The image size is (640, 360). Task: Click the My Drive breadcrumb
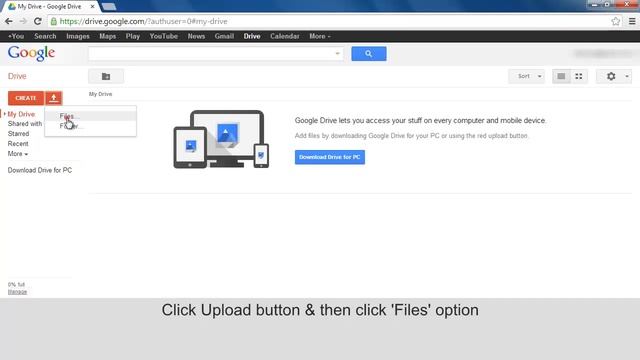[x=100, y=94]
